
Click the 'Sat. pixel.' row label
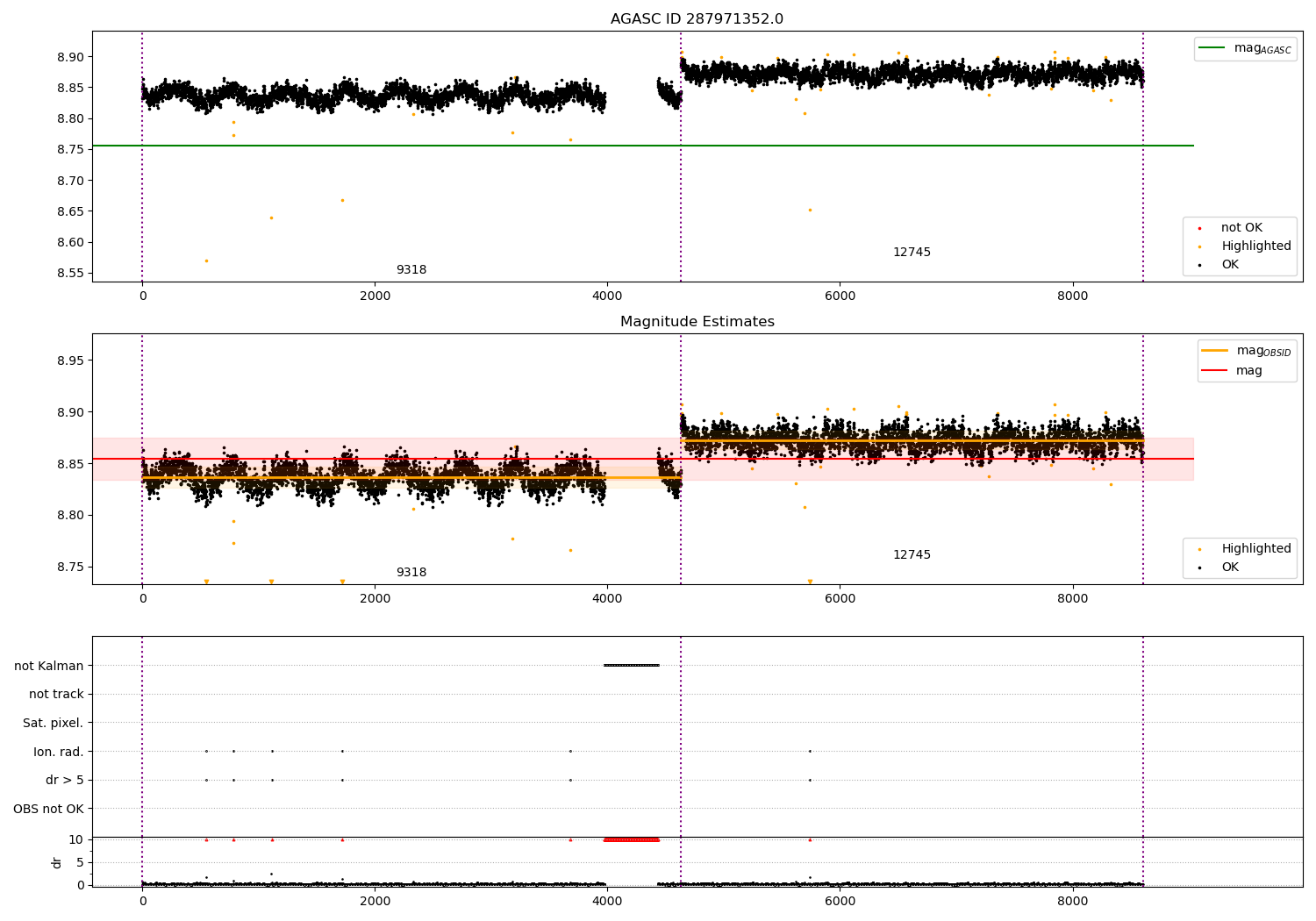coord(54,723)
